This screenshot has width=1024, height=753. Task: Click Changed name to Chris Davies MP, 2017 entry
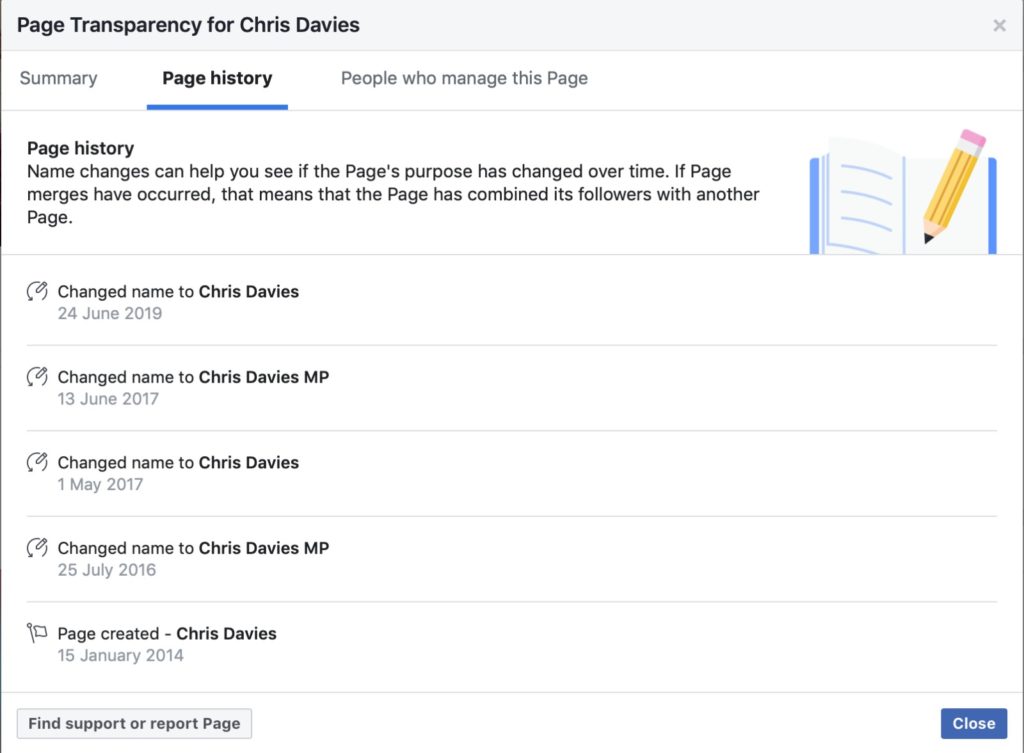click(x=193, y=377)
